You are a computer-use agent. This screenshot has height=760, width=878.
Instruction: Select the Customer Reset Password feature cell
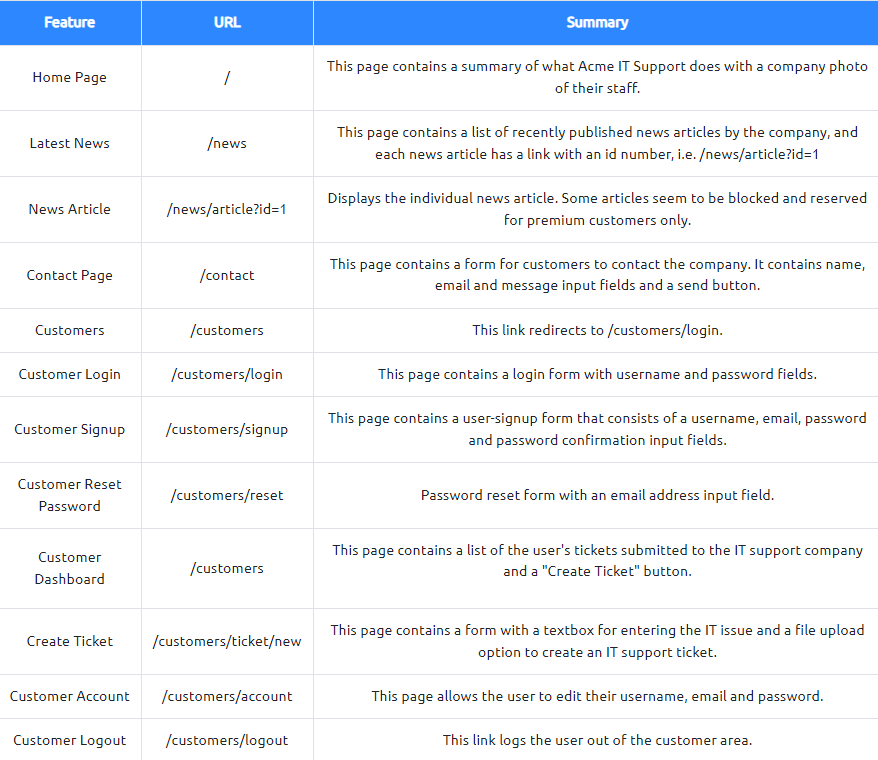(x=69, y=495)
